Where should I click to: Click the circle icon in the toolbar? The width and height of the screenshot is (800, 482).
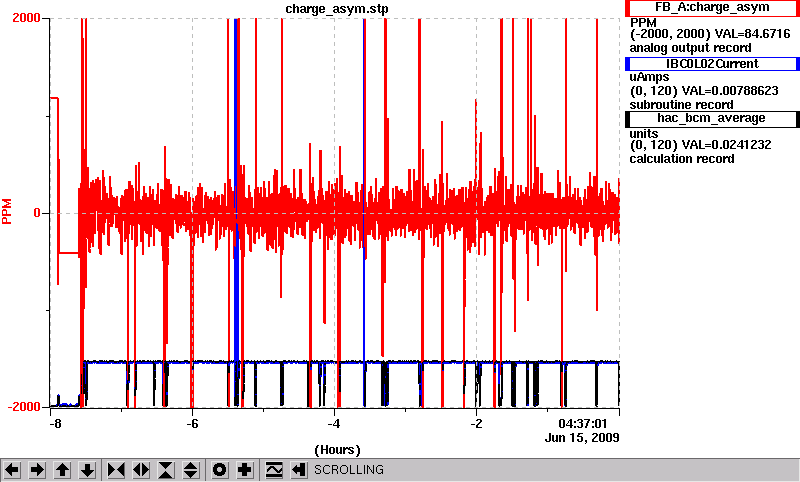click(220, 470)
